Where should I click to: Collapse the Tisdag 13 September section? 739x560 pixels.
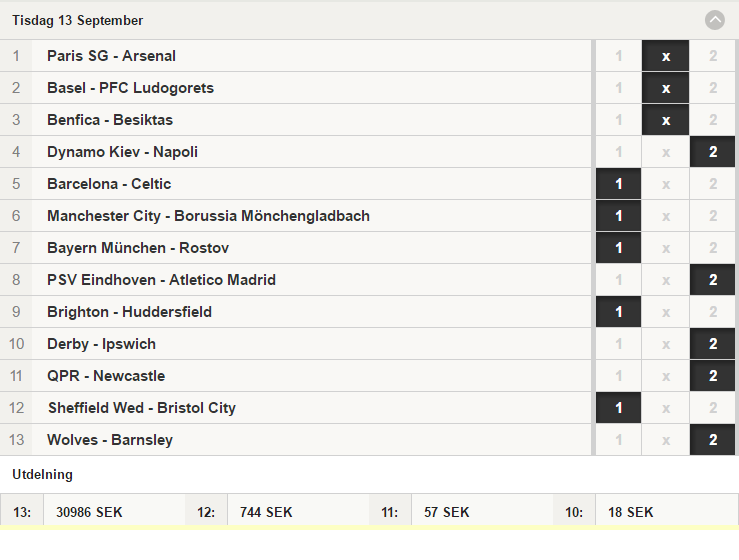coord(714,20)
